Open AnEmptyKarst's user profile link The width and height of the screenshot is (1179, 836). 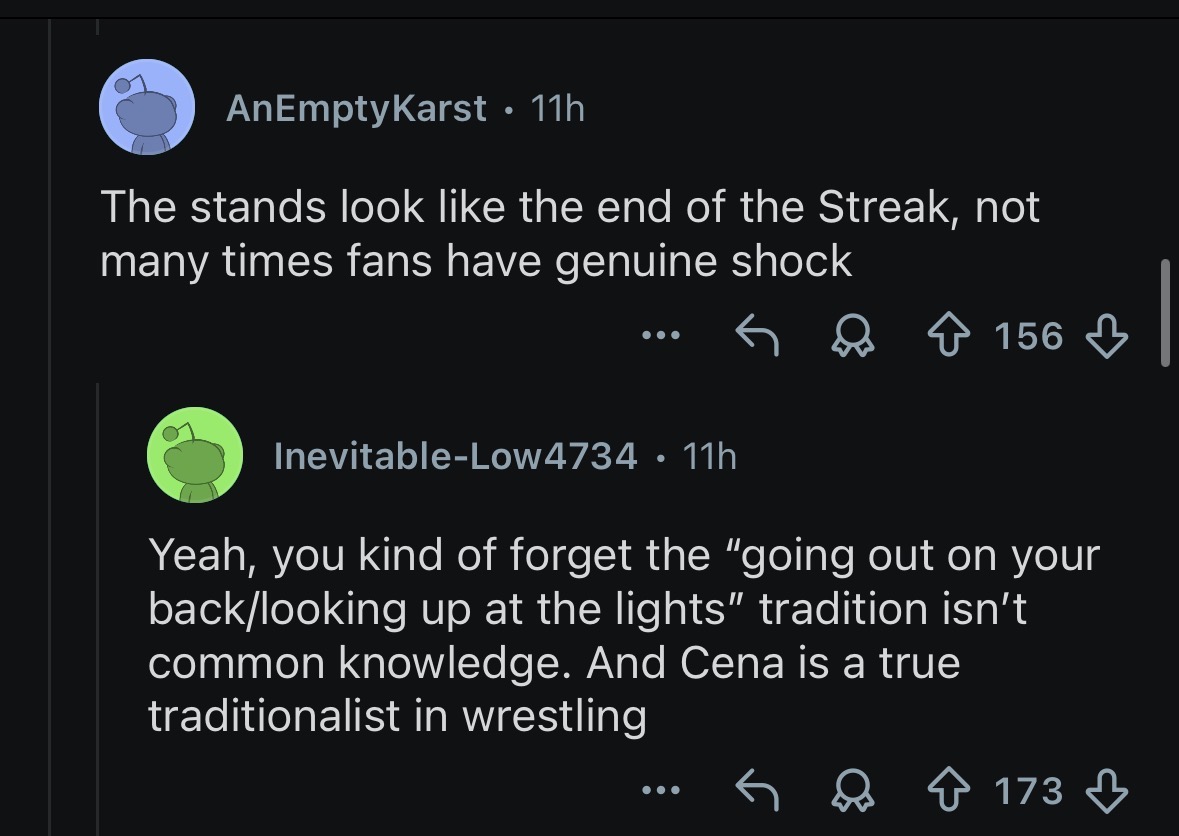[356, 108]
